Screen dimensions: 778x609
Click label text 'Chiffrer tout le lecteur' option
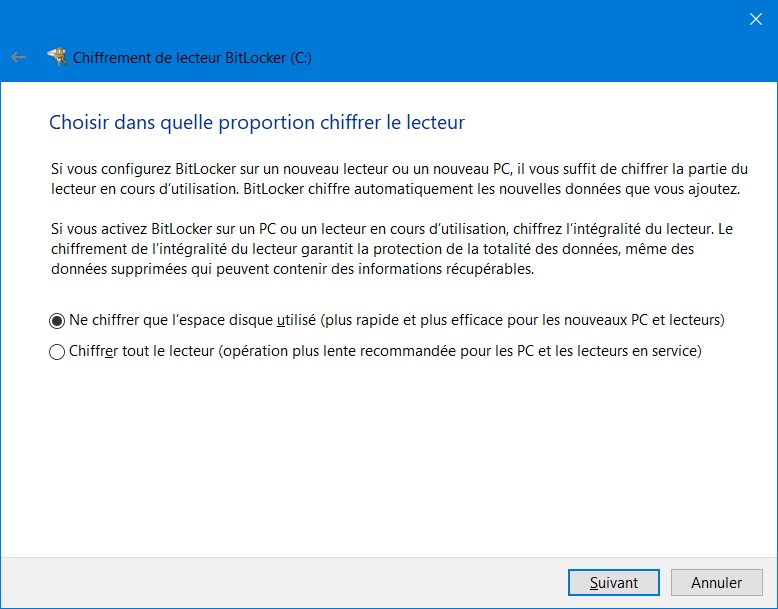point(141,351)
